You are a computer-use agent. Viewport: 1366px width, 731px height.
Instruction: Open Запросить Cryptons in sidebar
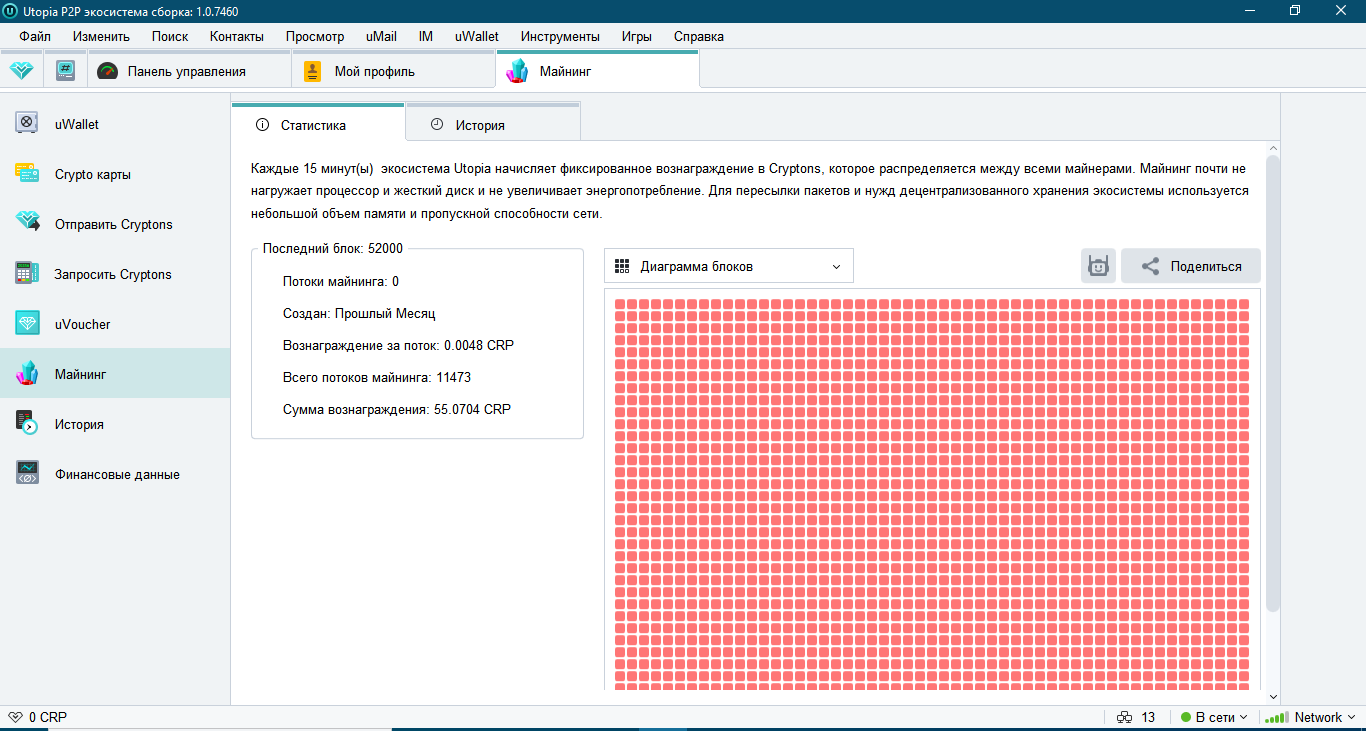pyautogui.click(x=115, y=274)
